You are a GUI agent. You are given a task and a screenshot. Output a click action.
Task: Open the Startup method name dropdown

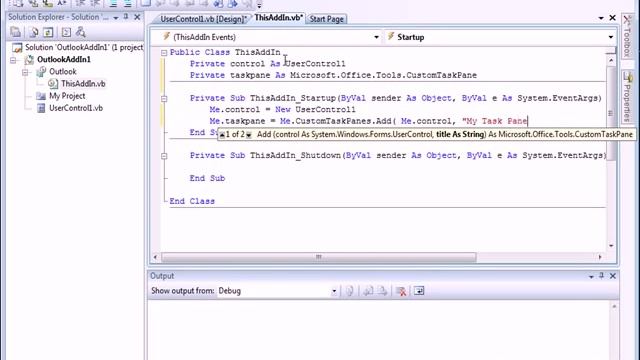[611, 37]
